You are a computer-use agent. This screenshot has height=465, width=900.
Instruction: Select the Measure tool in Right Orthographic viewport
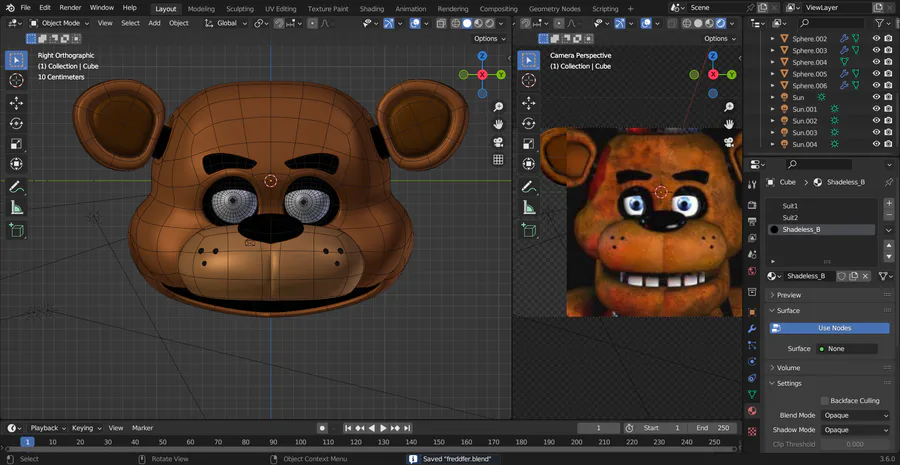click(x=16, y=207)
